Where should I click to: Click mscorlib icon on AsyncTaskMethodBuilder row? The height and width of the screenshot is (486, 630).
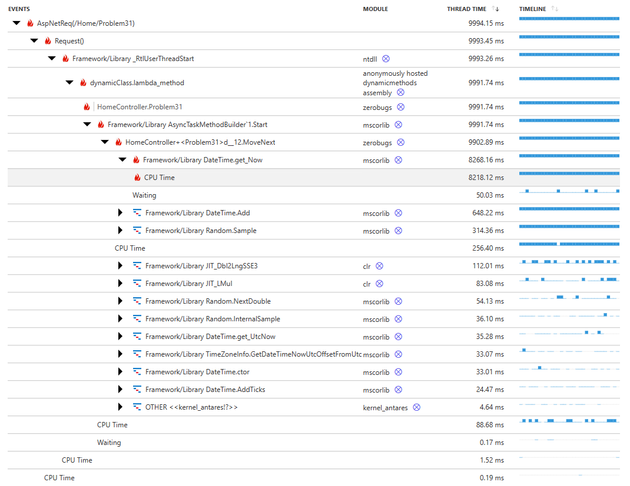pos(398,125)
